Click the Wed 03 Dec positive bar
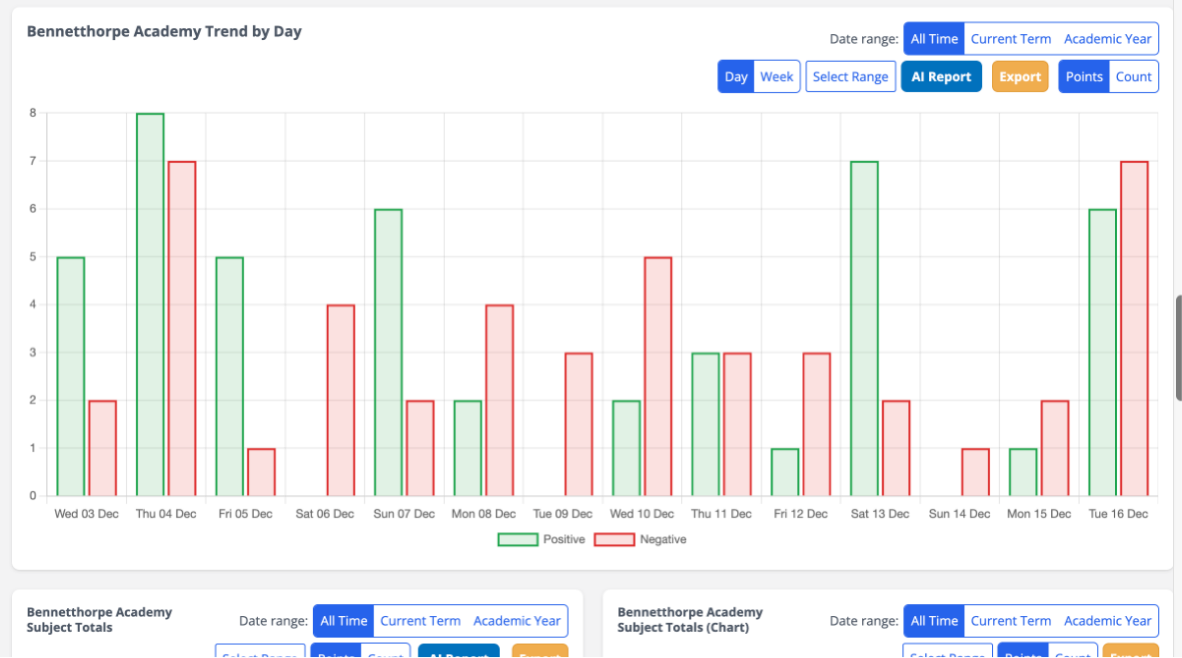The width and height of the screenshot is (1182, 658). (x=71, y=377)
